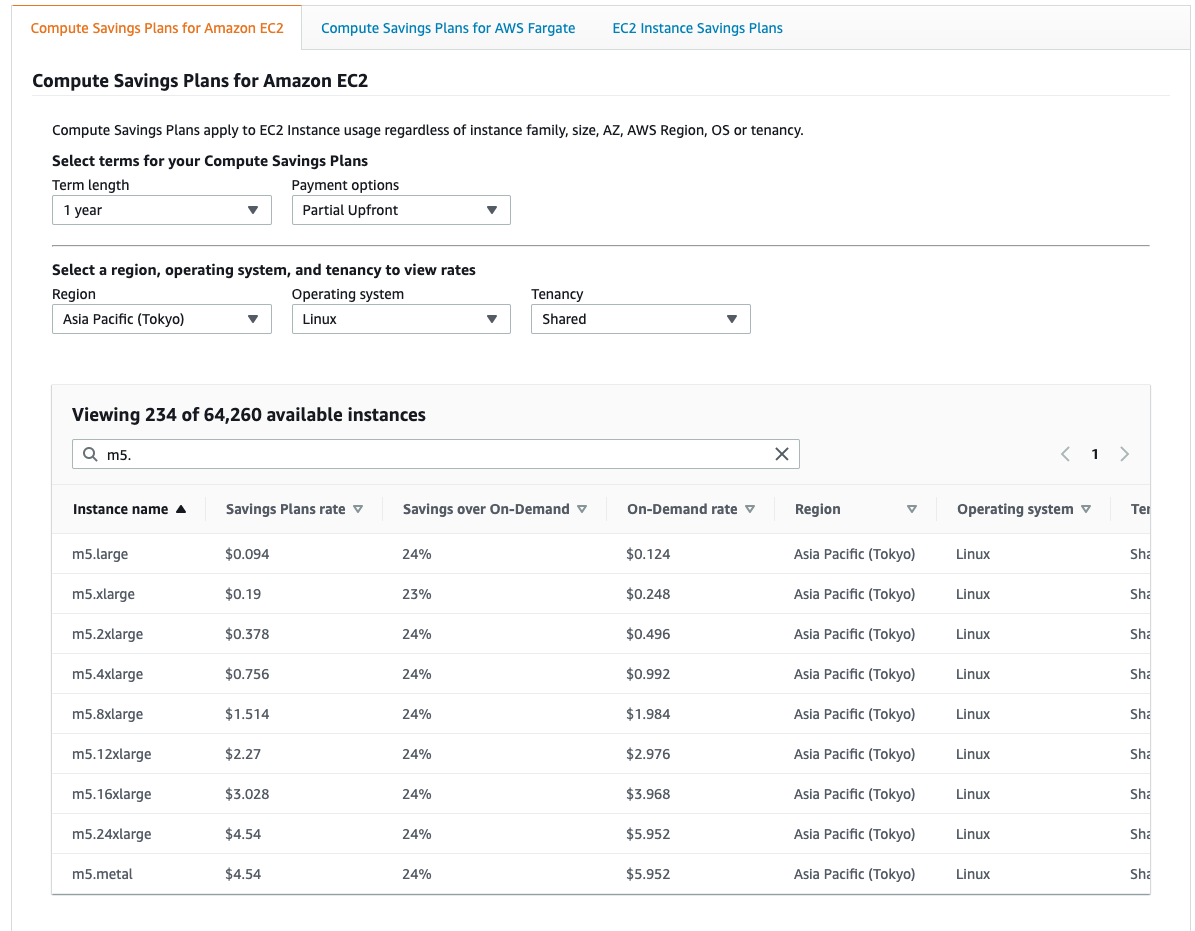The image size is (1195, 931).
Task: Click the $0.19 Savings Plans rate
Action: (x=242, y=594)
